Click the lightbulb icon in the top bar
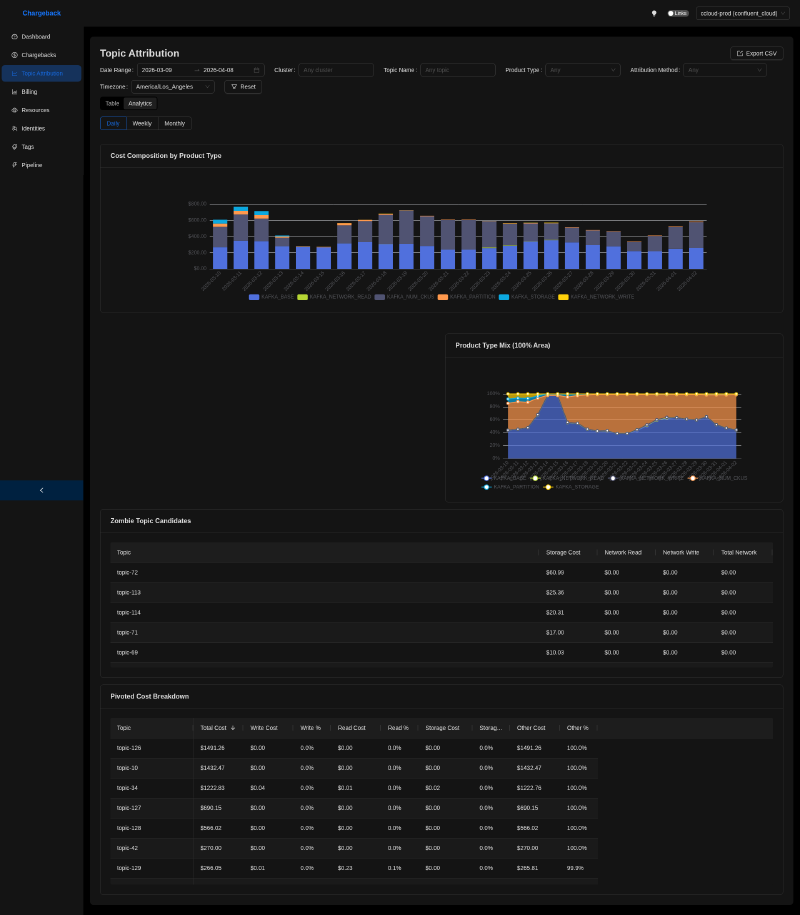This screenshot has width=800, height=915. click(x=654, y=13)
